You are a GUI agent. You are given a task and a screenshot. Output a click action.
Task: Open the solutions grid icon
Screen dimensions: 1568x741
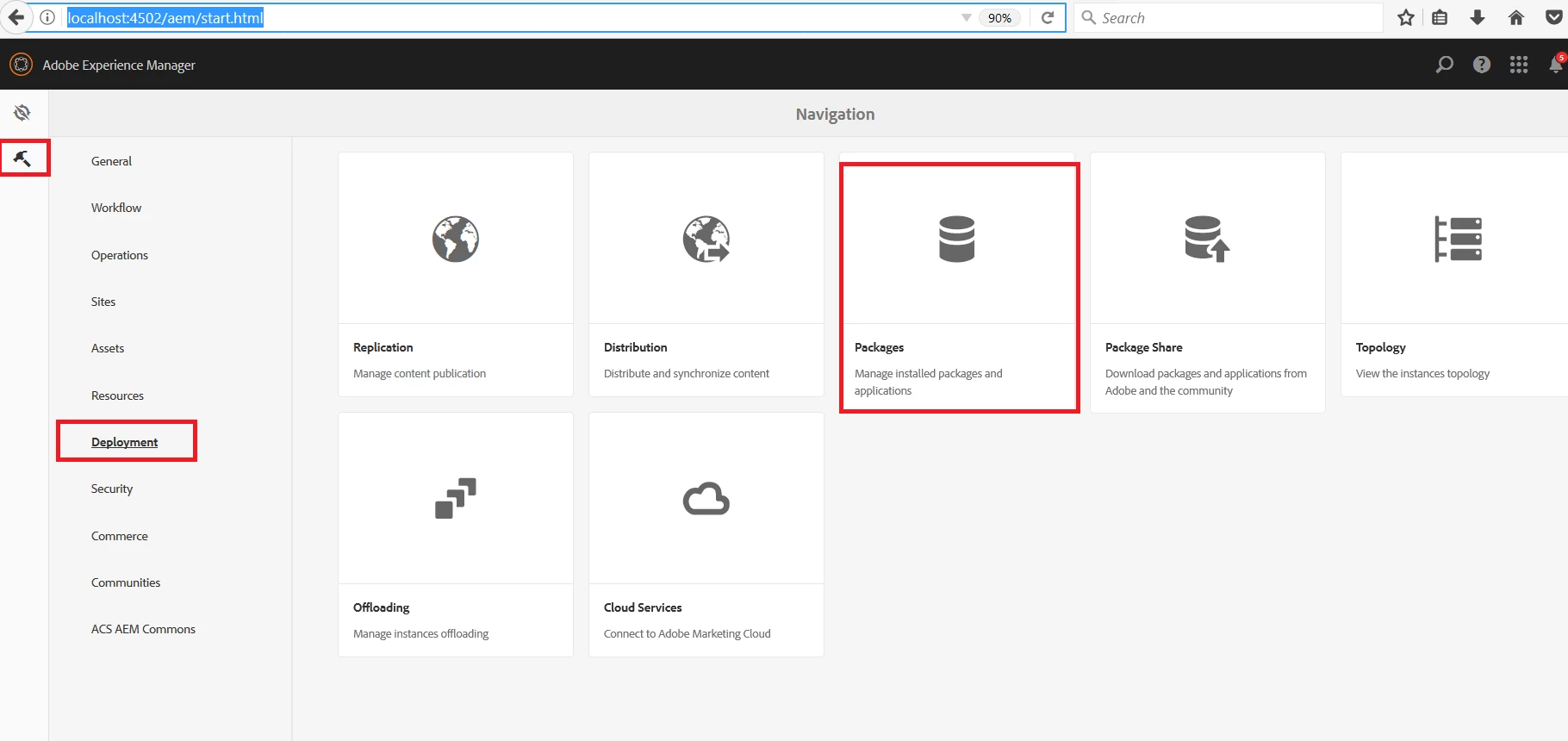click(x=1519, y=65)
